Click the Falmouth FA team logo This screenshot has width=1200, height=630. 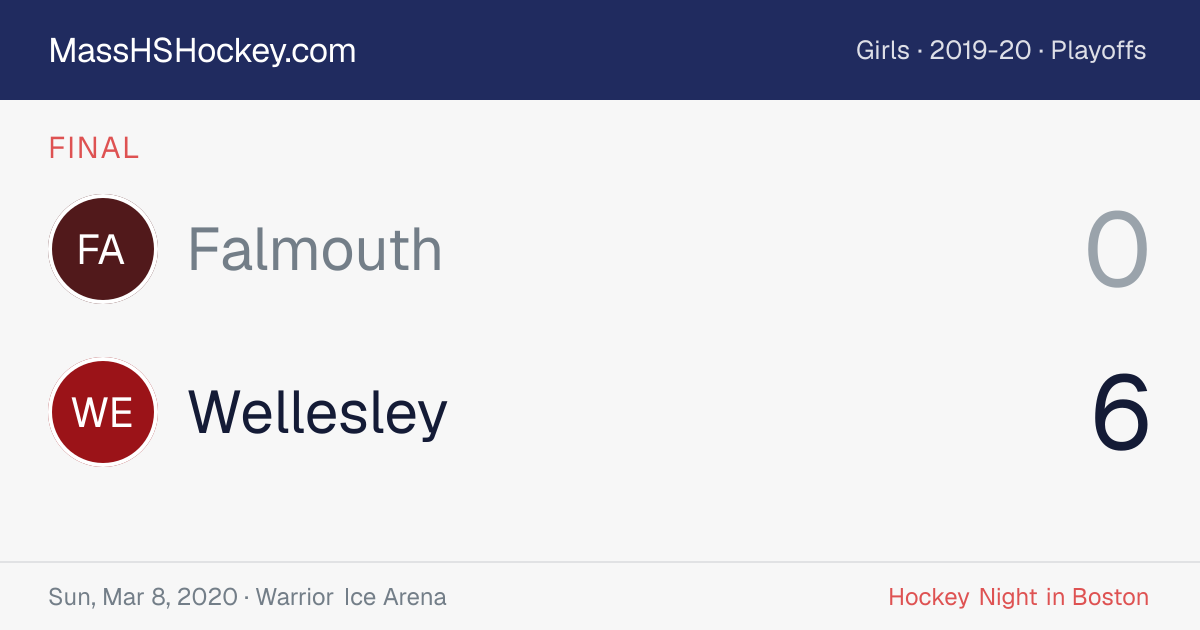pos(103,249)
